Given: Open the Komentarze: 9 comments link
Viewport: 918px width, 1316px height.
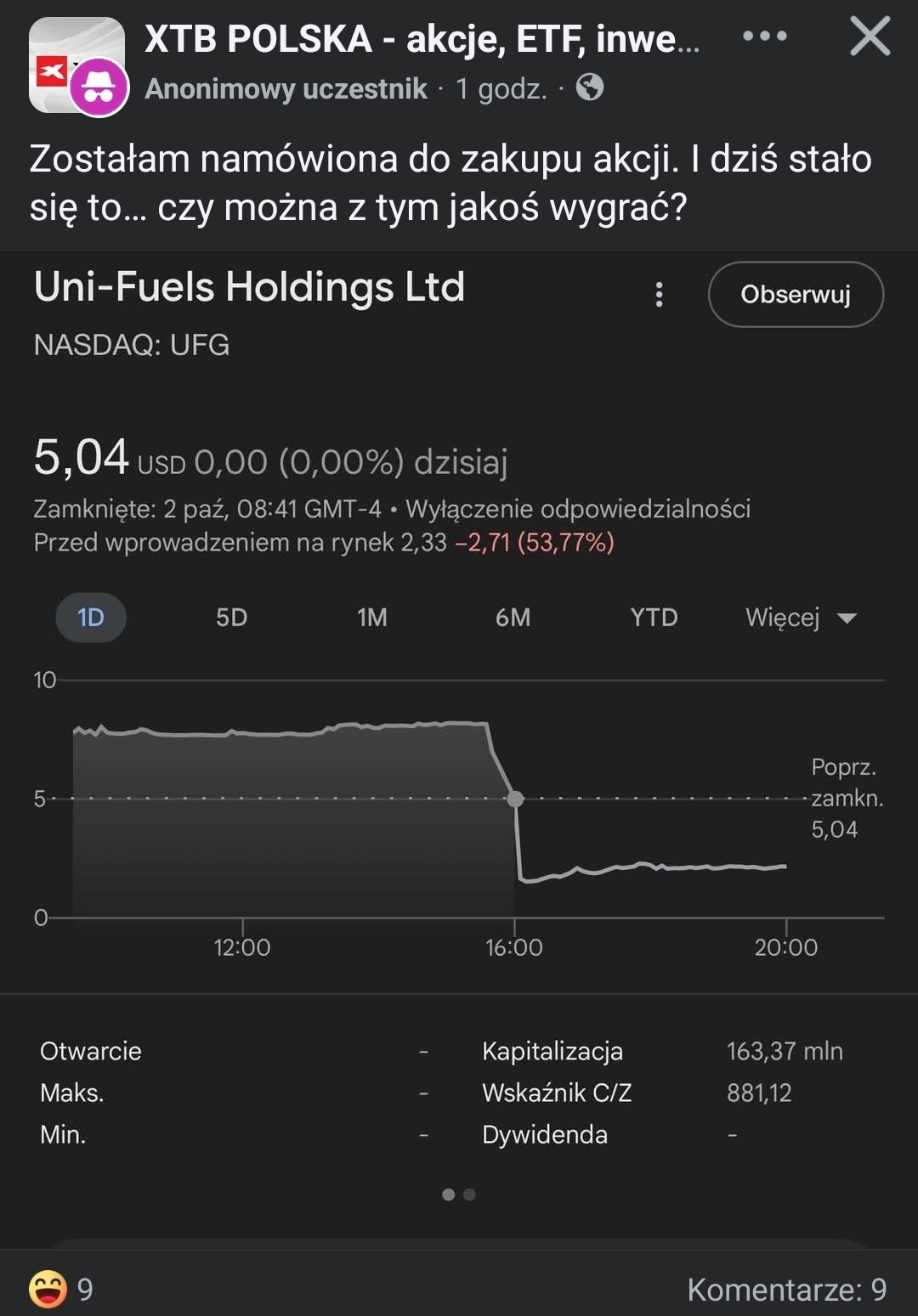Looking at the screenshot, I should click(786, 1290).
